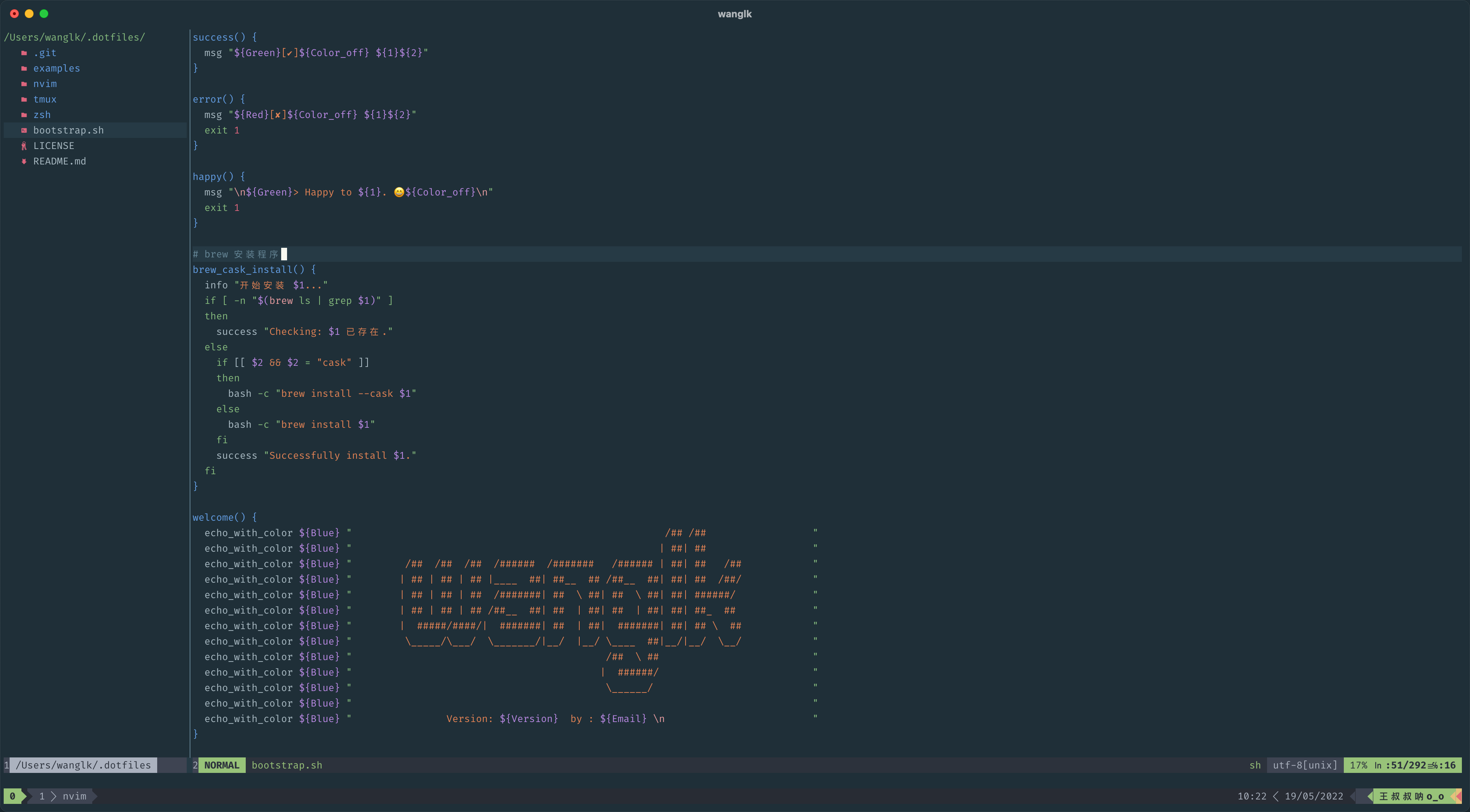Screen dimensions: 1470x812
Task: Click the 17% file position indicator
Action: click(1358, 765)
